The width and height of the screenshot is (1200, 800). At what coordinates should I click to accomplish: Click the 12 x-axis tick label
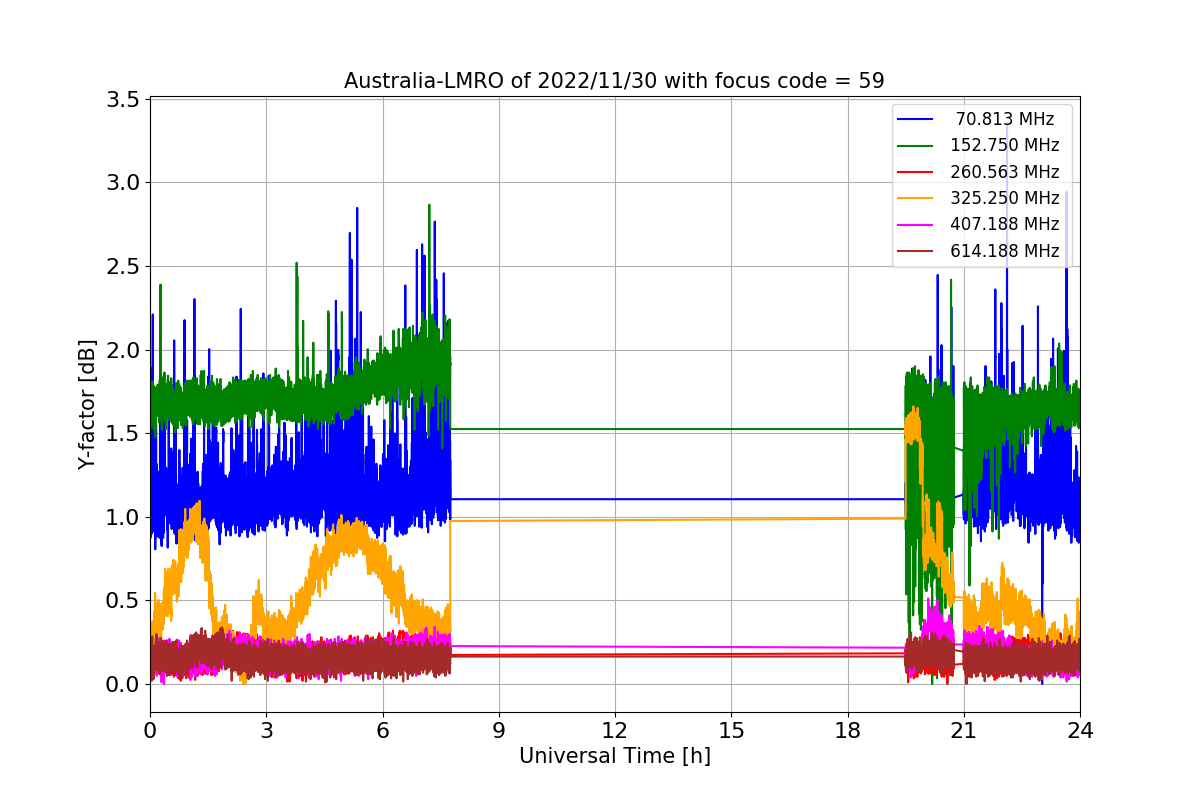point(615,731)
